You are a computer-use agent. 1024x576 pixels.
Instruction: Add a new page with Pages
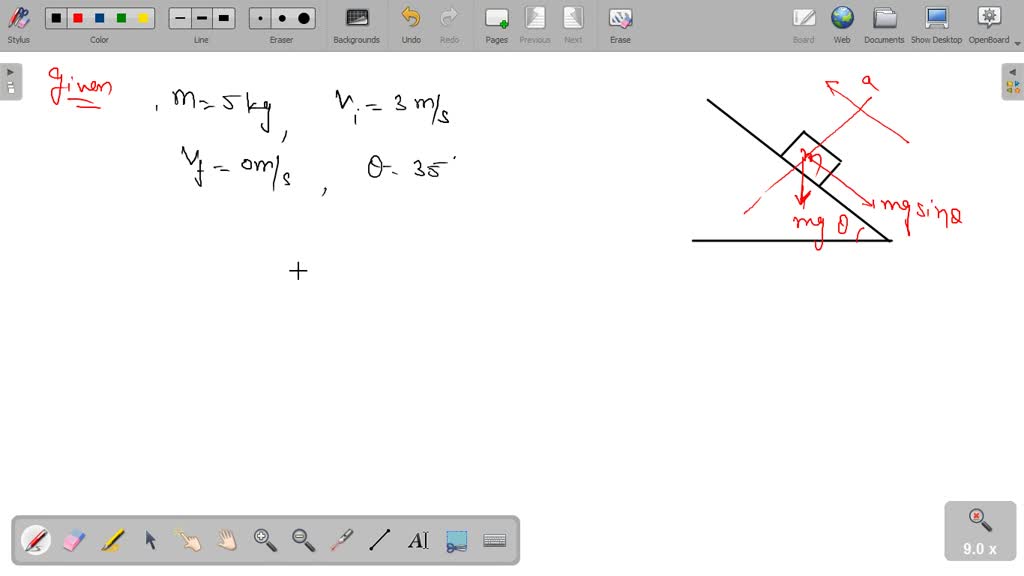point(495,24)
